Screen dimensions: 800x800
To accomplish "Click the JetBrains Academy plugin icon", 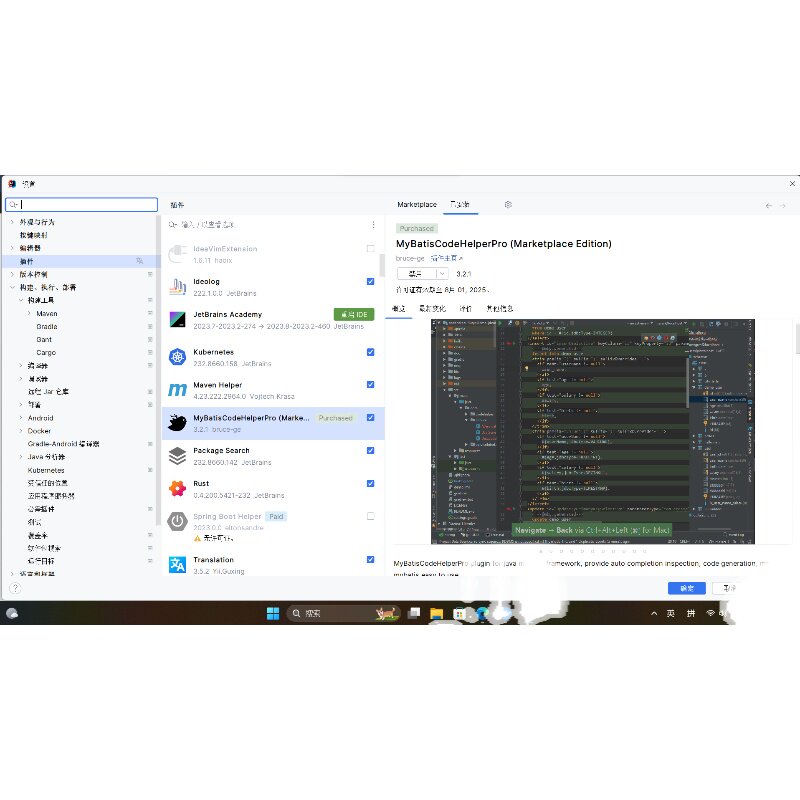I will (177, 320).
